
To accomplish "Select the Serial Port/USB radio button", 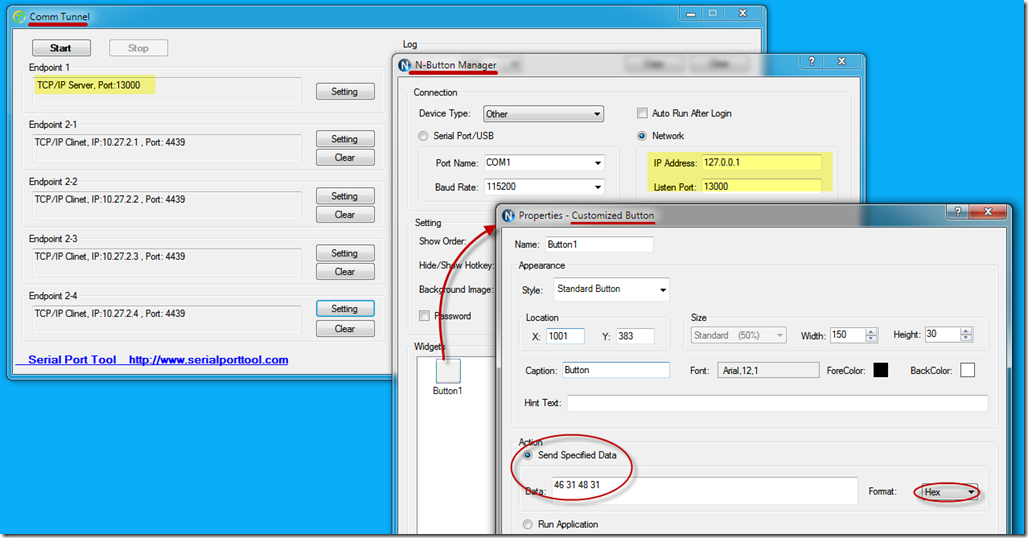I will pyautogui.click(x=423, y=136).
